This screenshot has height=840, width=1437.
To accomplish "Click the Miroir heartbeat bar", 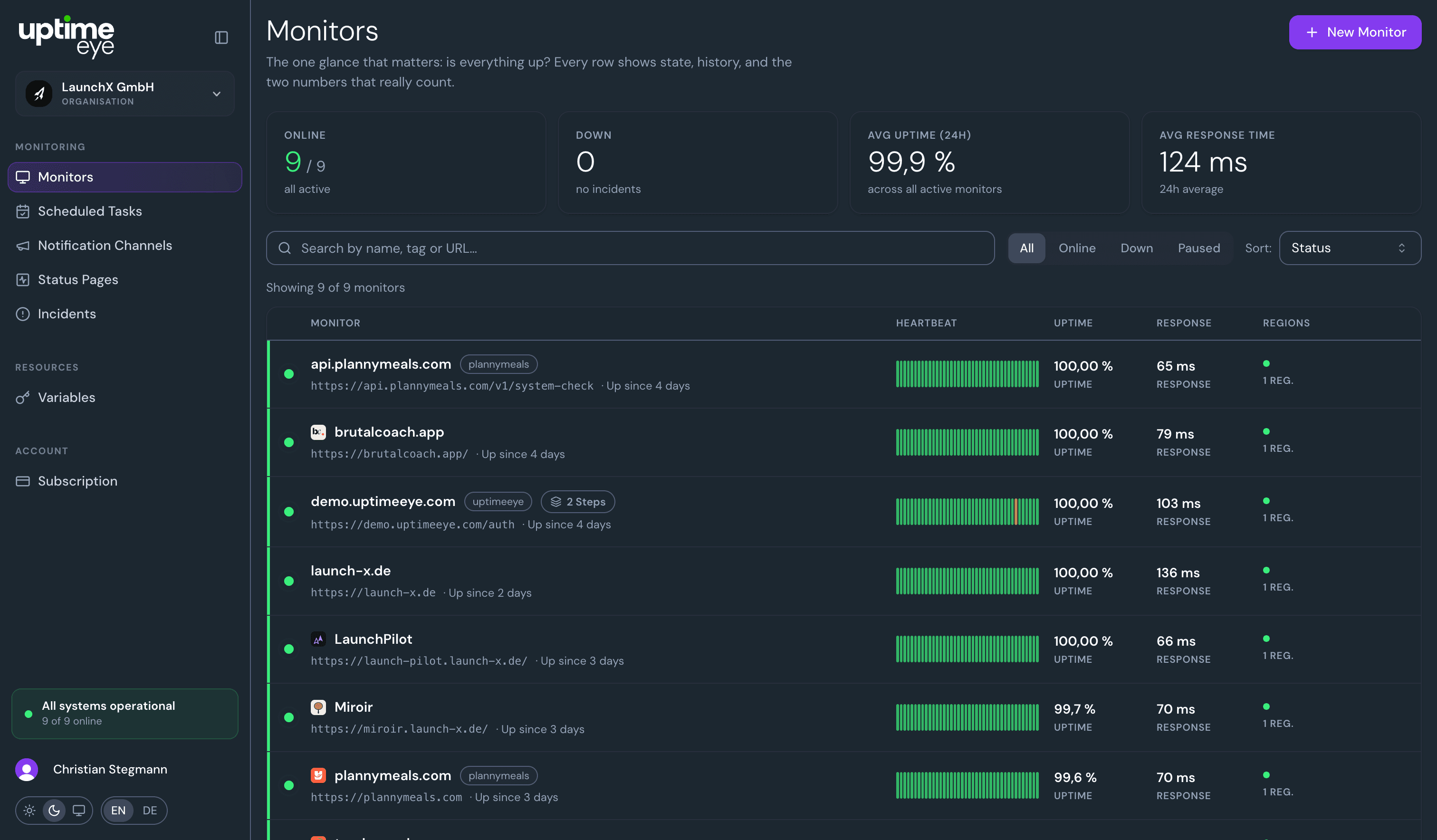I will (967, 717).
